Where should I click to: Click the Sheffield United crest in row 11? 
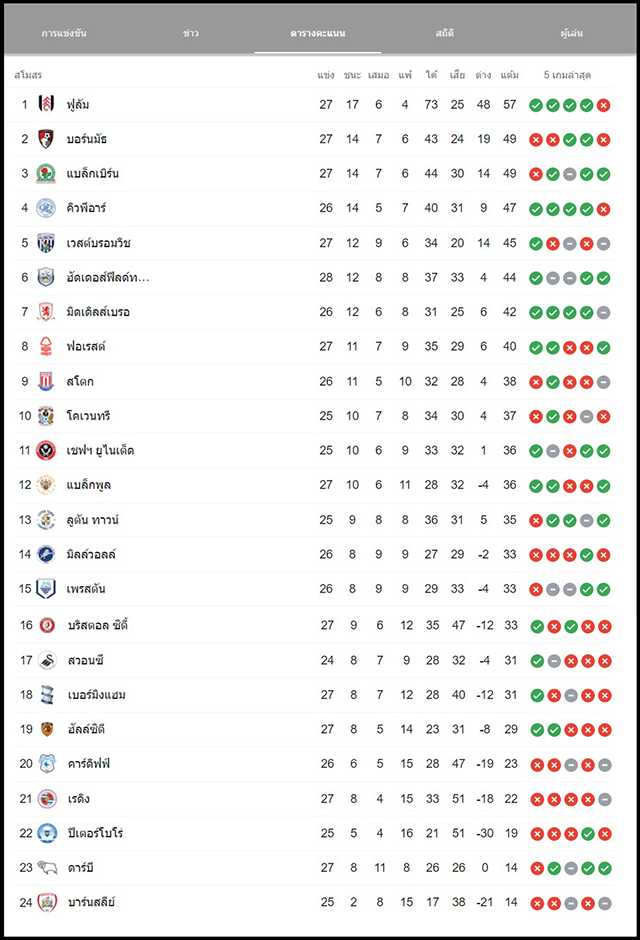[46, 450]
